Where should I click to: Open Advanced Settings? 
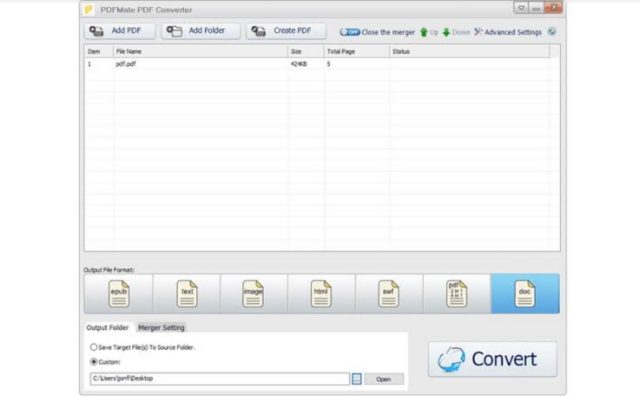click(508, 32)
